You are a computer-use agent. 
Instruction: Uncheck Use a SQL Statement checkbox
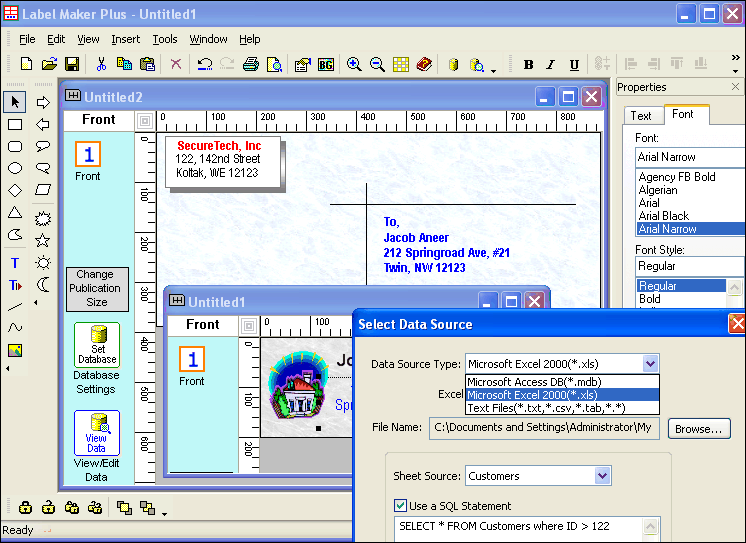(x=401, y=506)
